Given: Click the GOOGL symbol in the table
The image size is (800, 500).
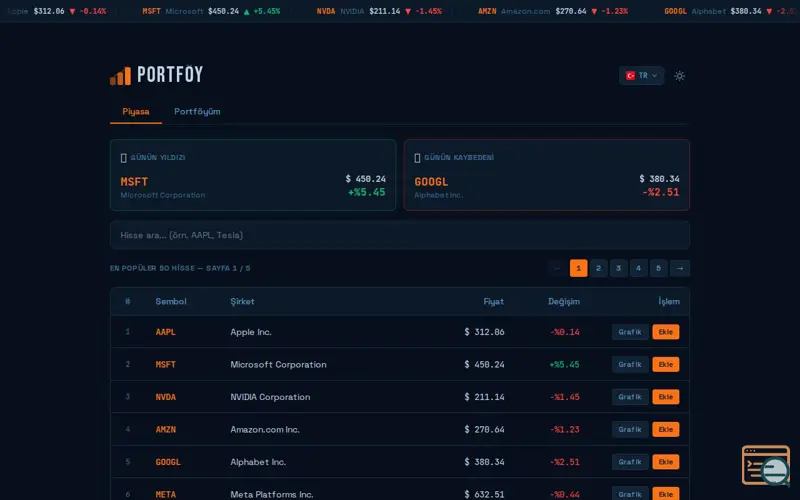Looking at the screenshot, I should pos(168,462).
